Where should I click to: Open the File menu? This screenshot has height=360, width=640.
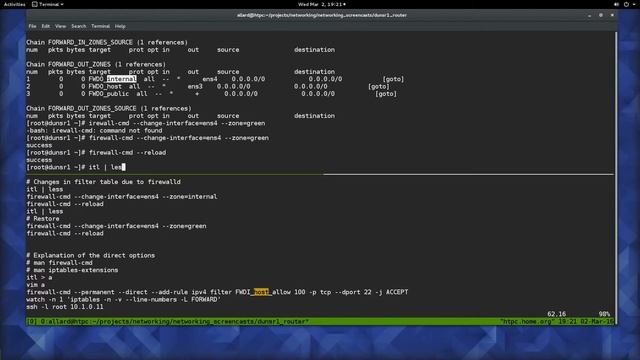click(x=32, y=26)
